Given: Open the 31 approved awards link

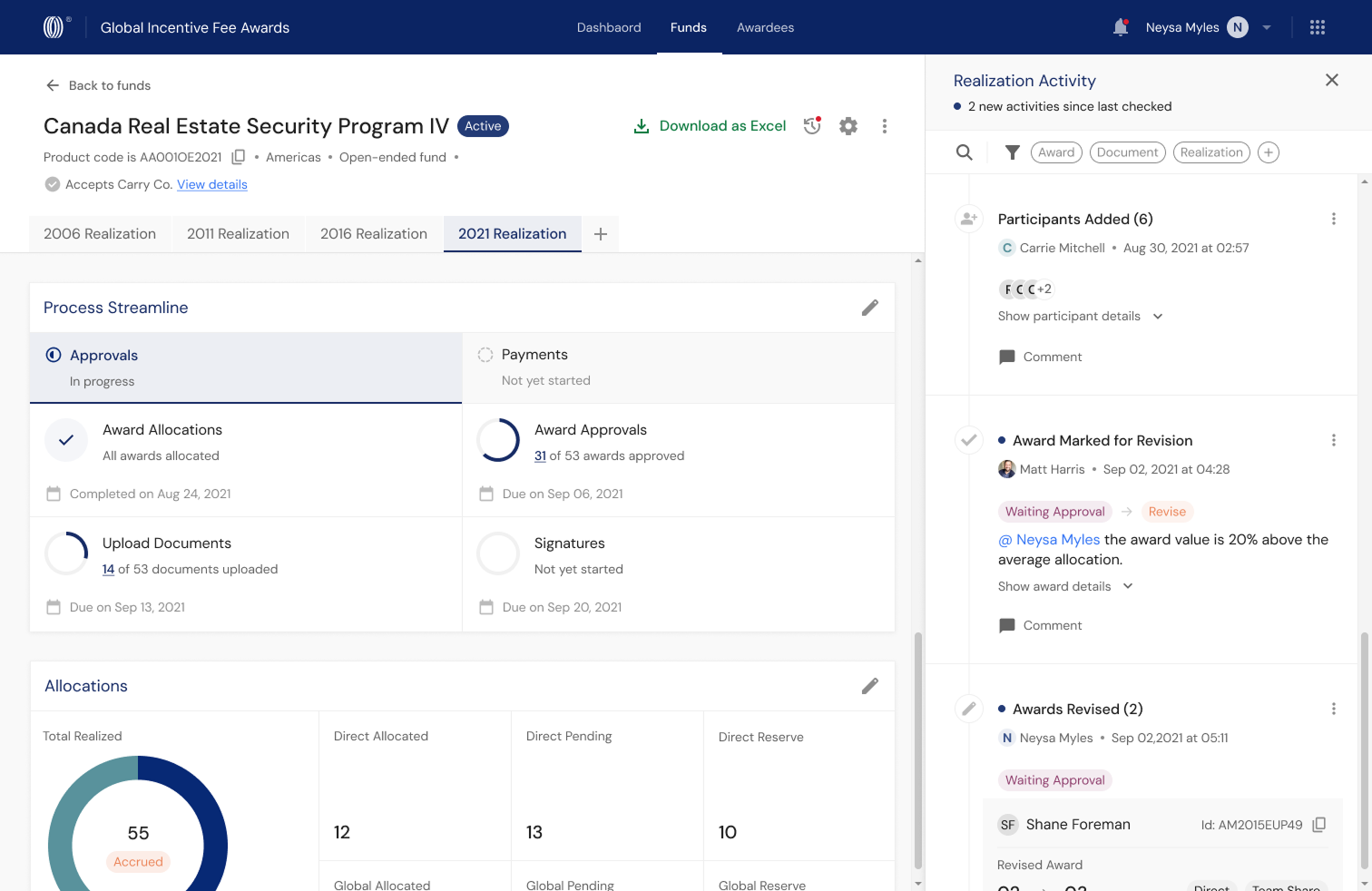Looking at the screenshot, I should pos(540,455).
